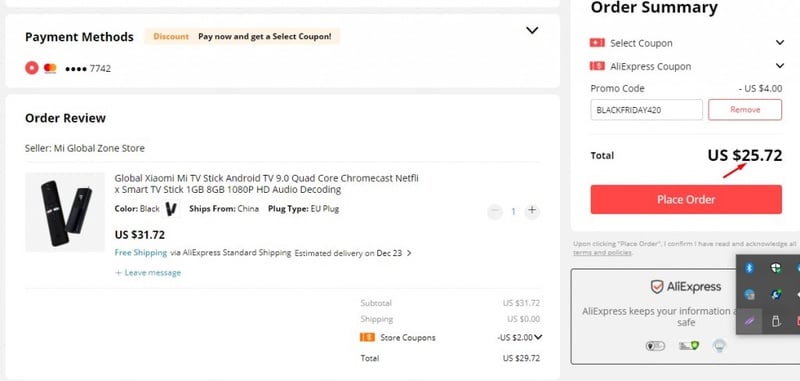Image resolution: width=800 pixels, height=381 pixels.
Task: Click the Bluetooth tray icon
Action: click(749, 268)
